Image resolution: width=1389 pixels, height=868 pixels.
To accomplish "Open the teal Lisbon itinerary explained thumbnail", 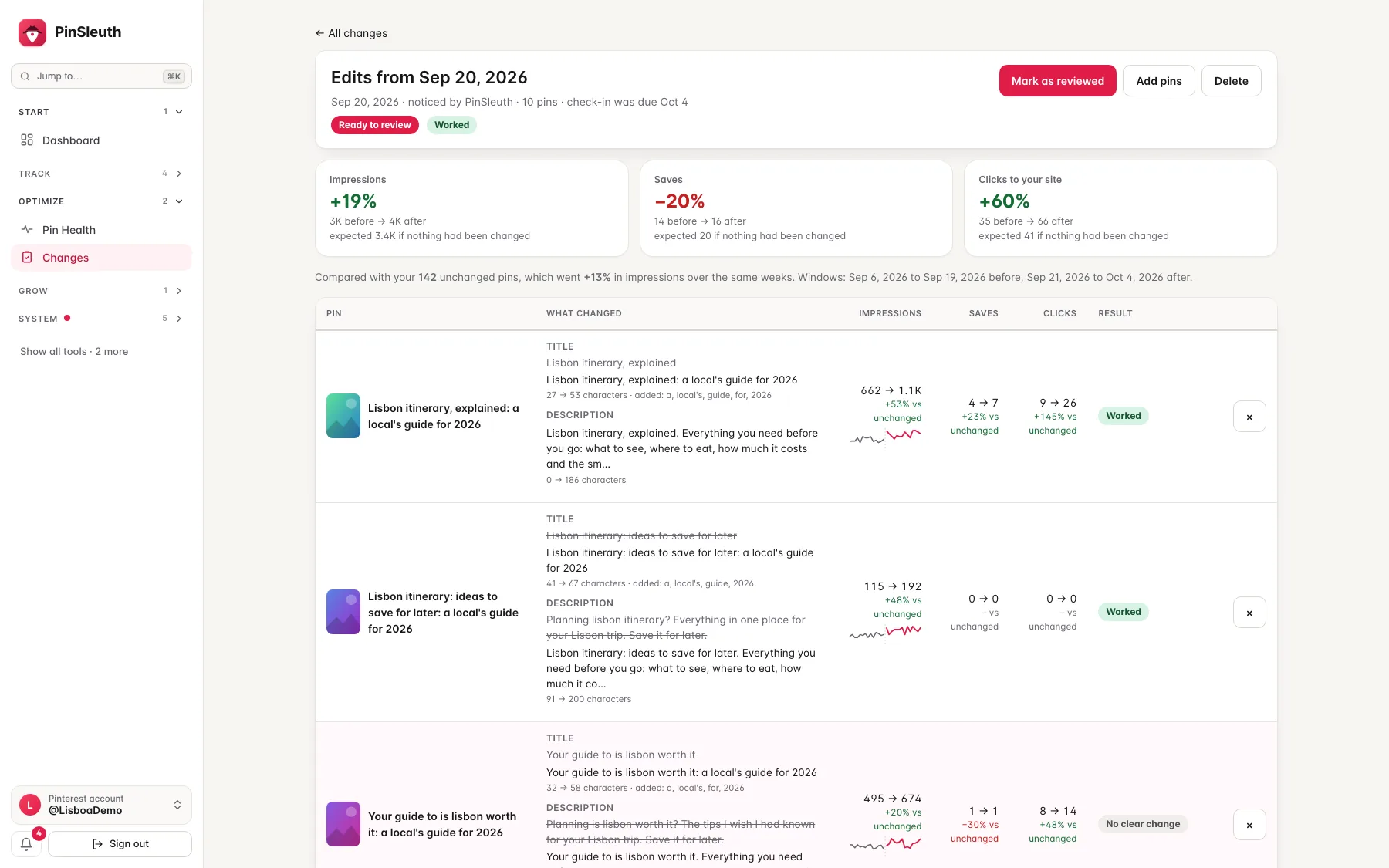I will tap(343, 416).
